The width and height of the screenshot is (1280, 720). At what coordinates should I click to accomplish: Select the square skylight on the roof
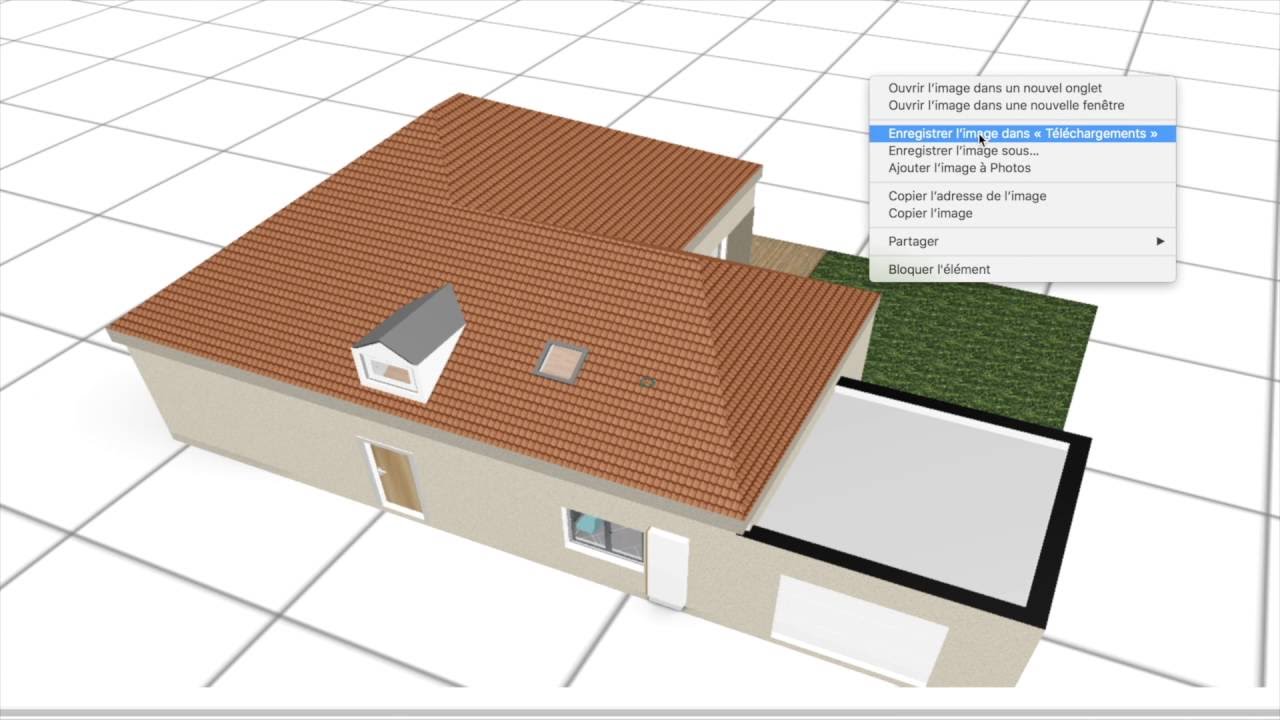[x=560, y=360]
